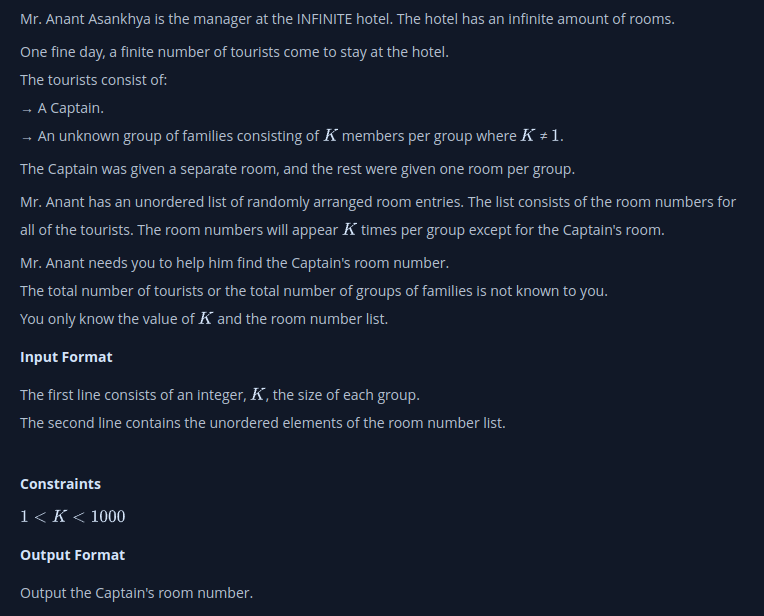Click "Mr. Anant needs you to help" sentence
This screenshot has height=616, width=764.
[x=234, y=263]
